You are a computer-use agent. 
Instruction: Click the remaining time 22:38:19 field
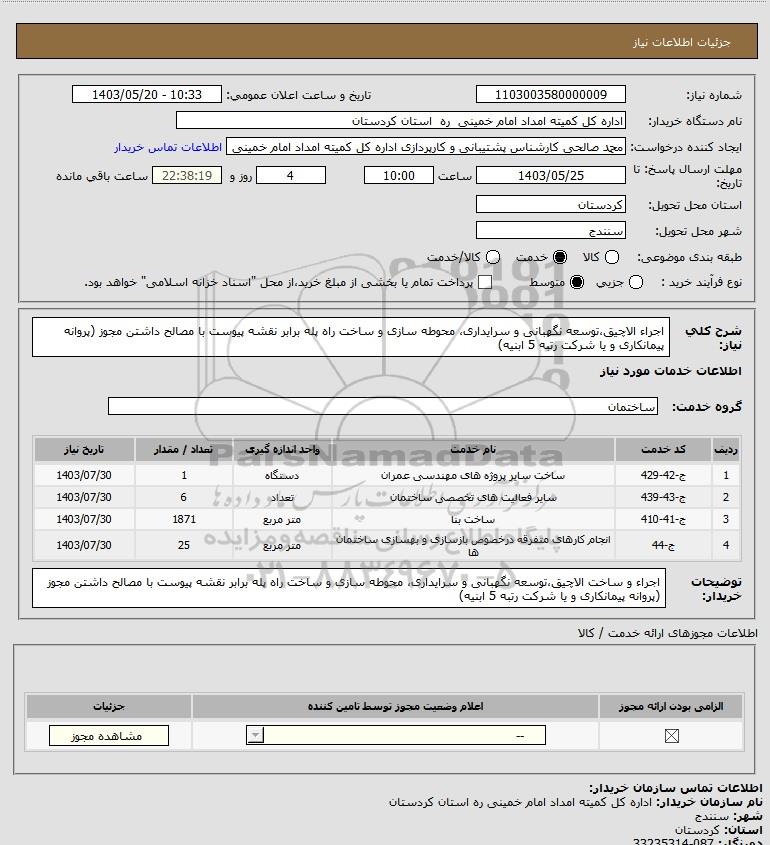[x=187, y=175]
